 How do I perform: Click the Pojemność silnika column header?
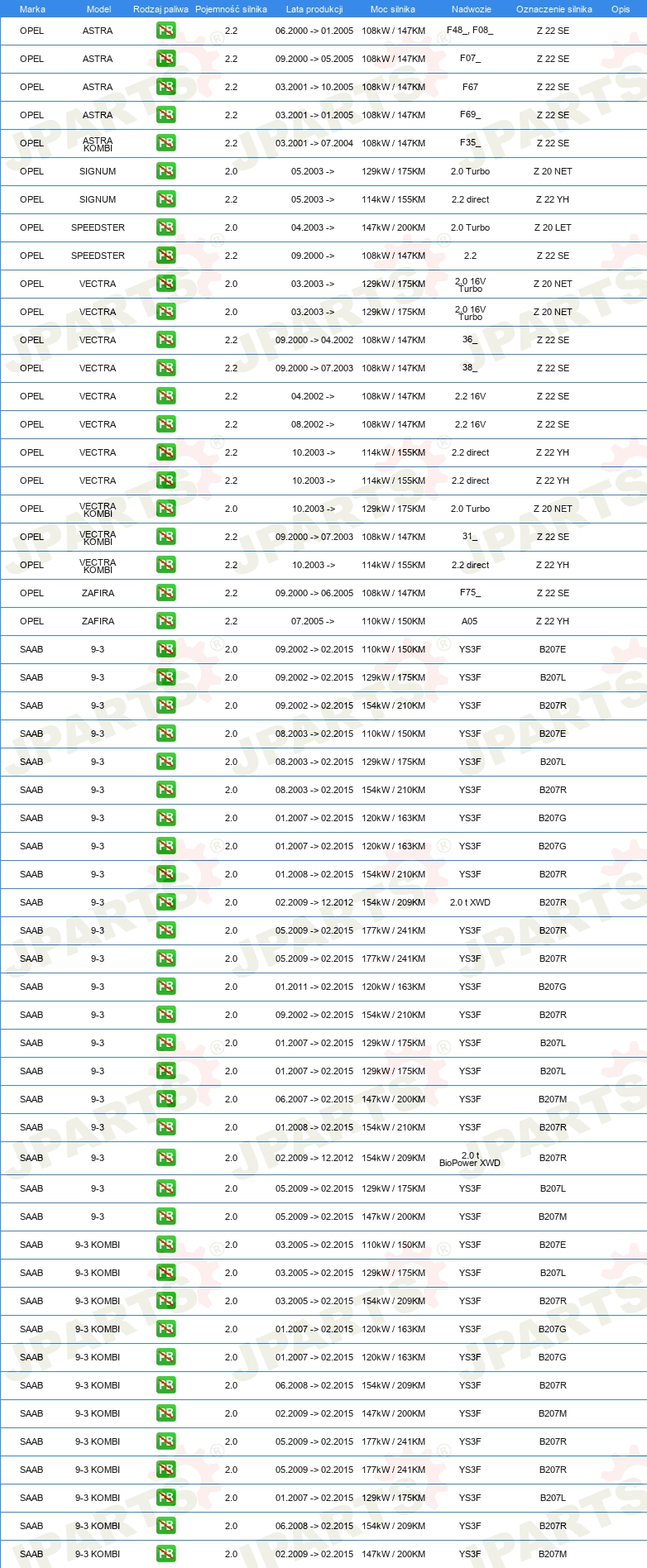point(231,9)
